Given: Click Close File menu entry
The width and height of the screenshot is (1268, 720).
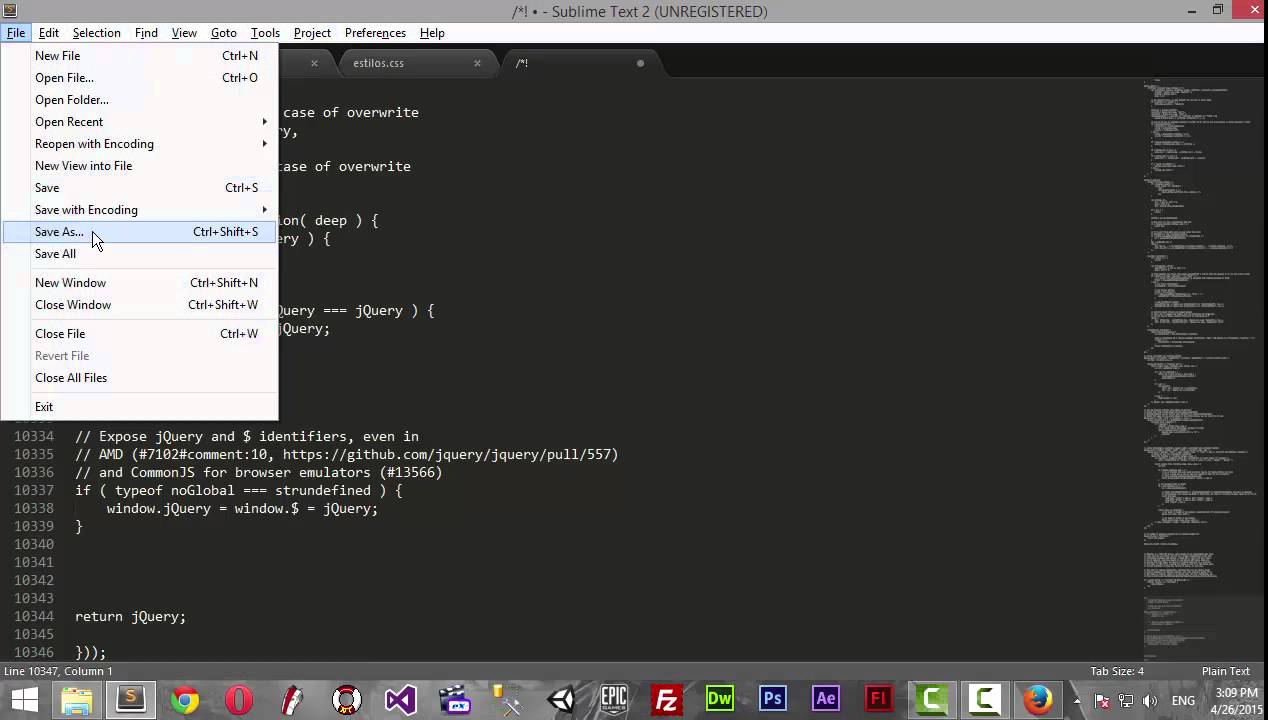Looking at the screenshot, I should pos(140,334).
